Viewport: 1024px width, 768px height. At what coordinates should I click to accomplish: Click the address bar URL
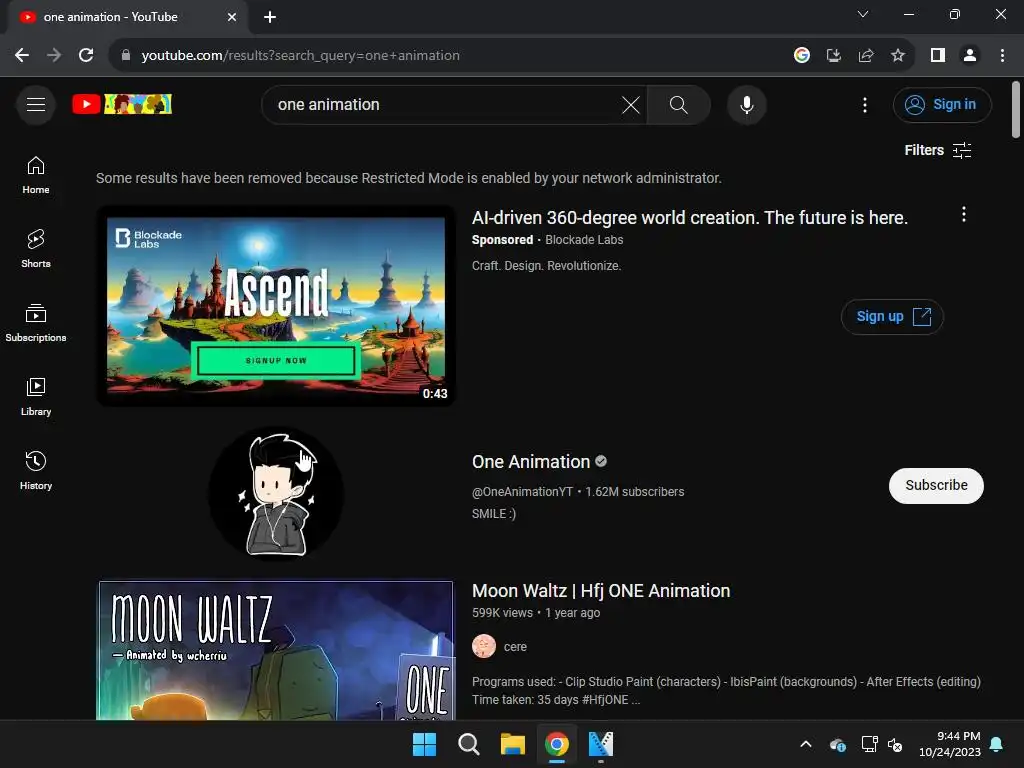[300, 56]
